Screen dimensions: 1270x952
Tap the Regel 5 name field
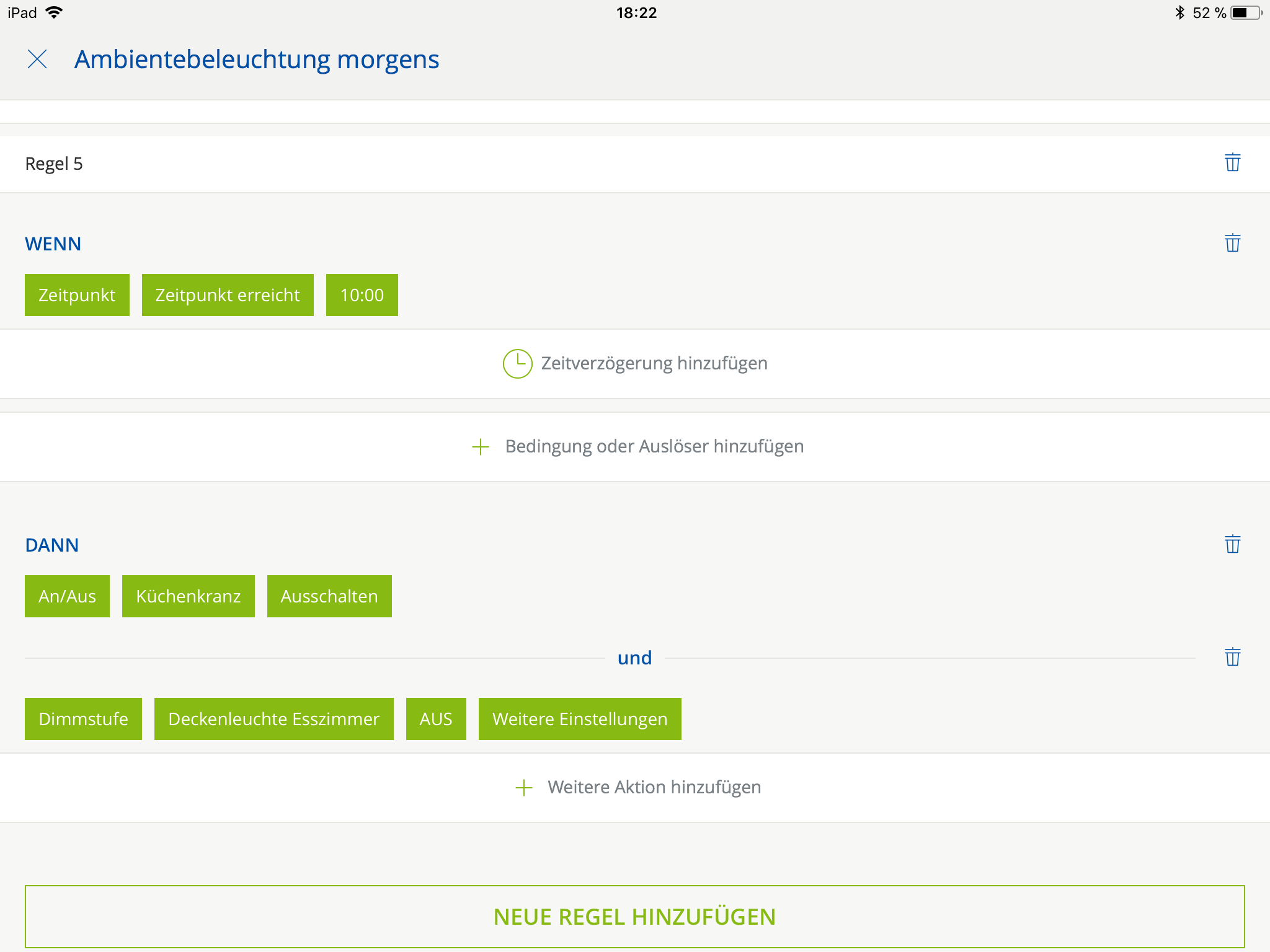54,164
